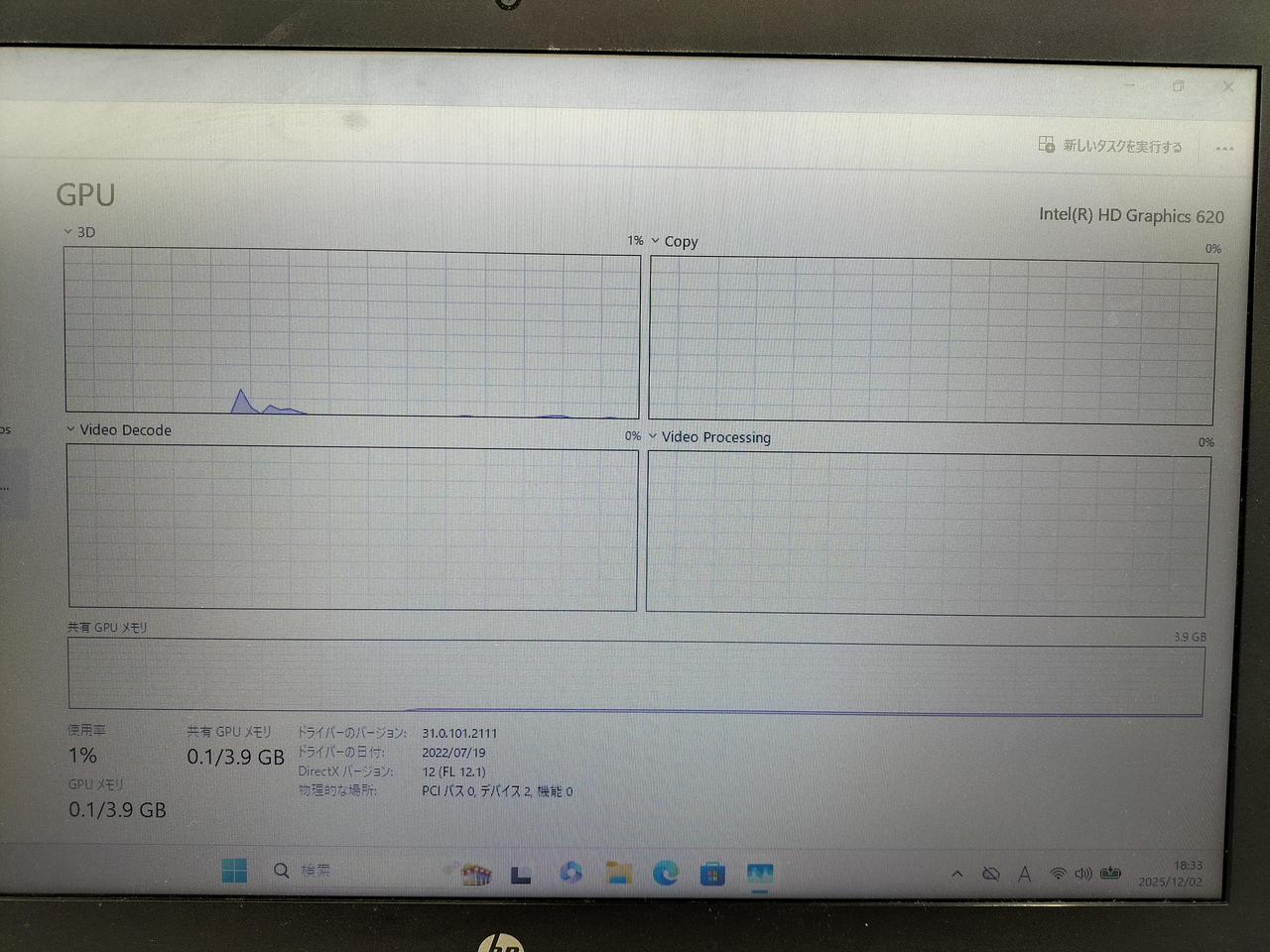The height and width of the screenshot is (952, 1270).
Task: Click the Windows Start button
Action: (x=235, y=870)
